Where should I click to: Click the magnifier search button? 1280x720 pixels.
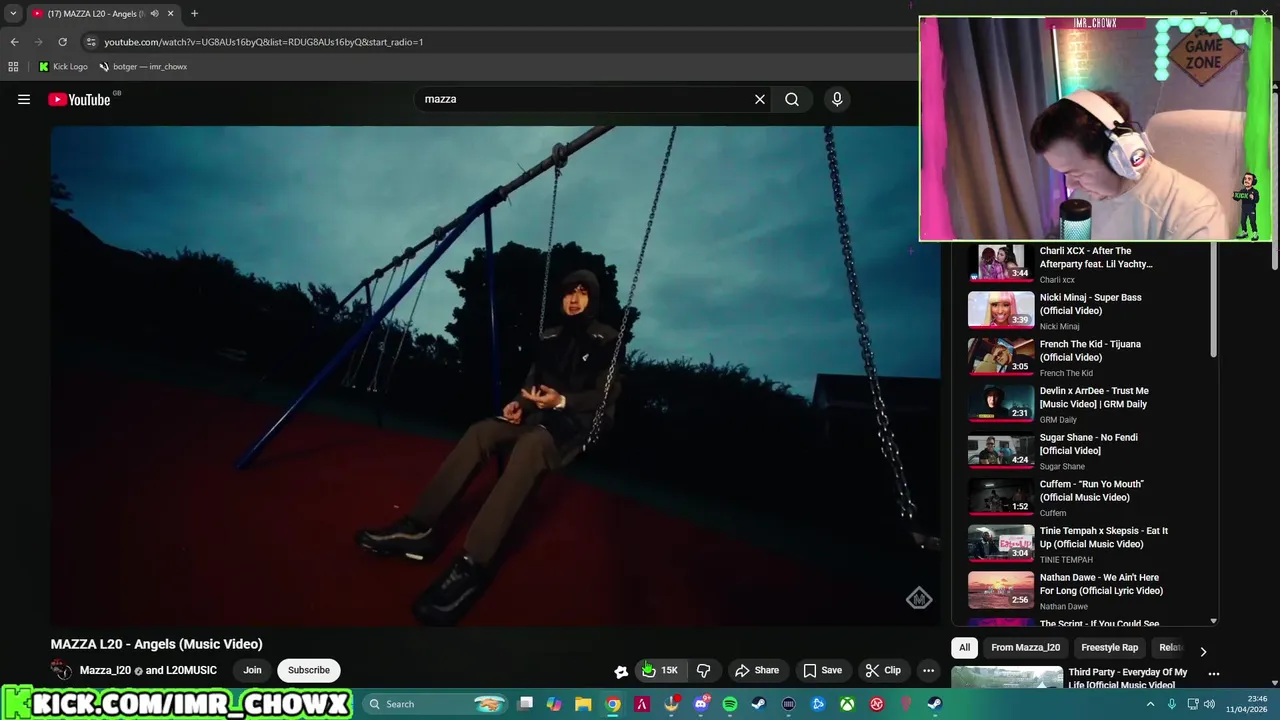pos(792,99)
